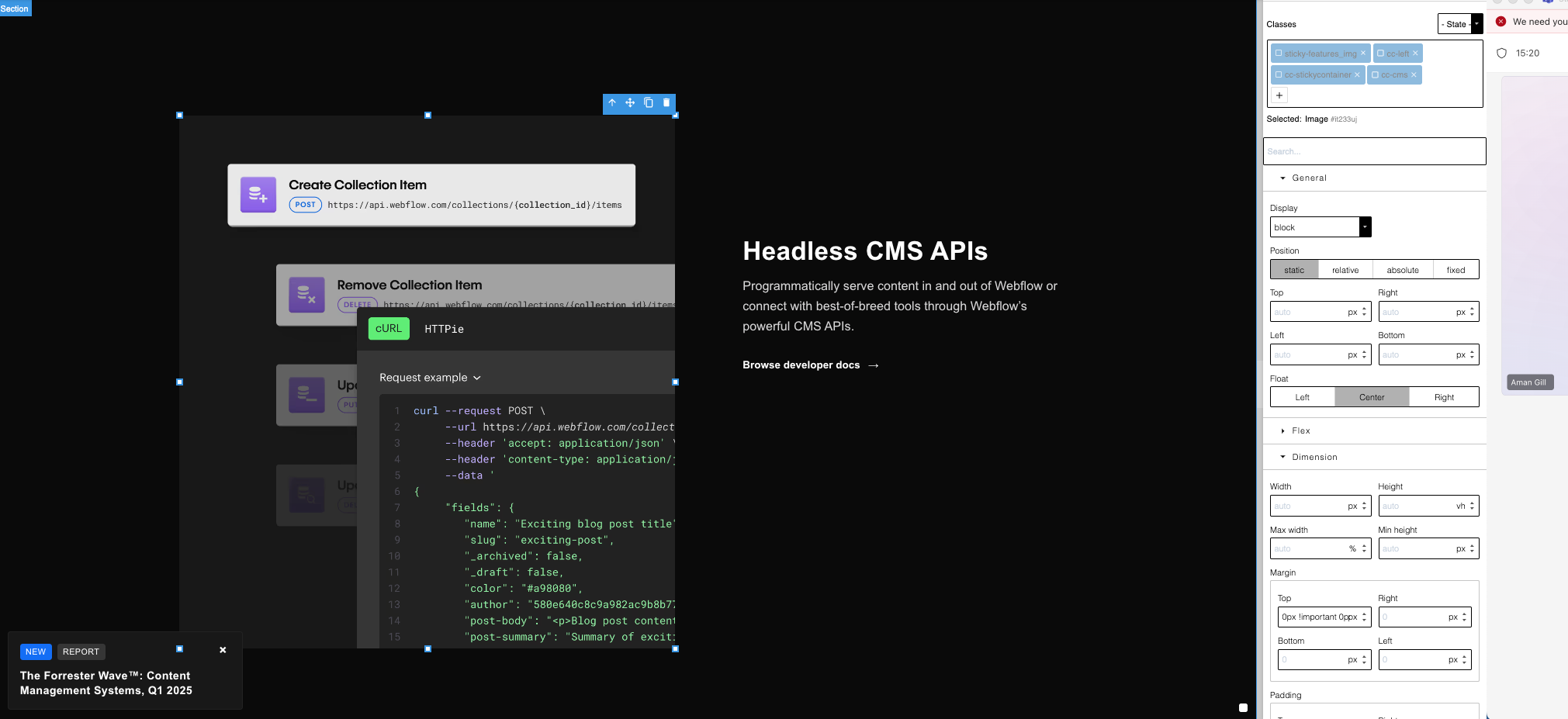
Task: Open The Forrester Wave report link
Action: pyautogui.click(x=106, y=683)
